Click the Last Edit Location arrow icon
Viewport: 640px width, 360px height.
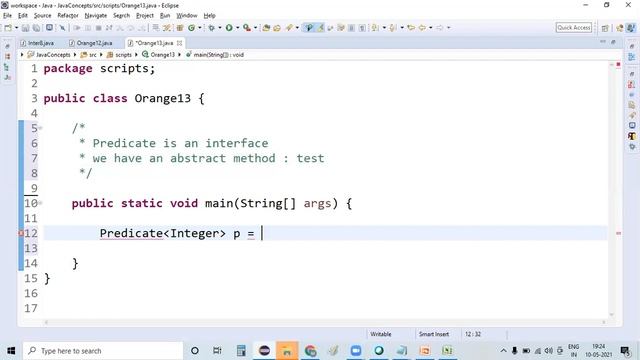pyautogui.click(x=411, y=28)
